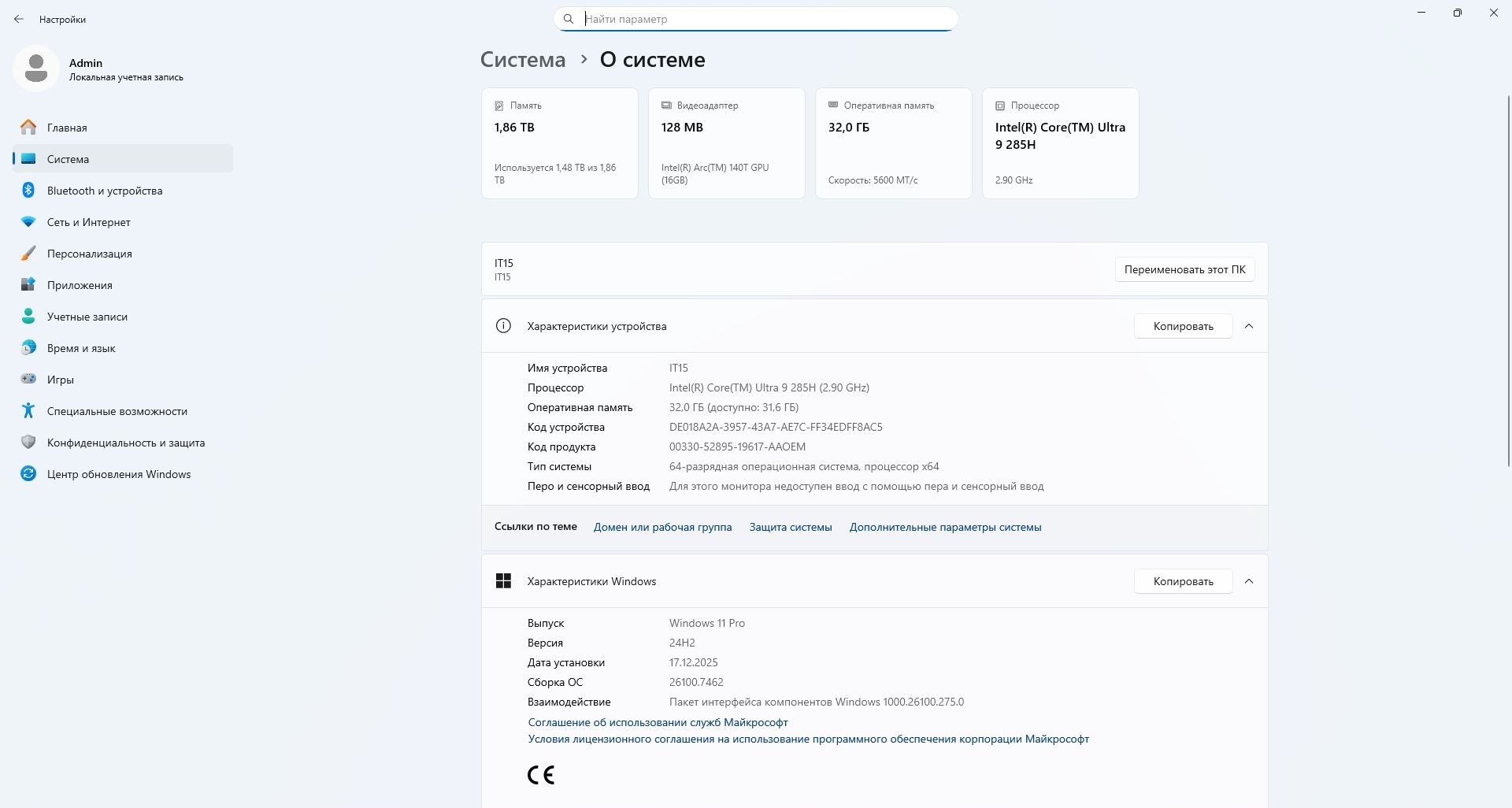Click the monitor icon next to Система
Viewport: 1512px width, 808px height.
click(x=28, y=159)
